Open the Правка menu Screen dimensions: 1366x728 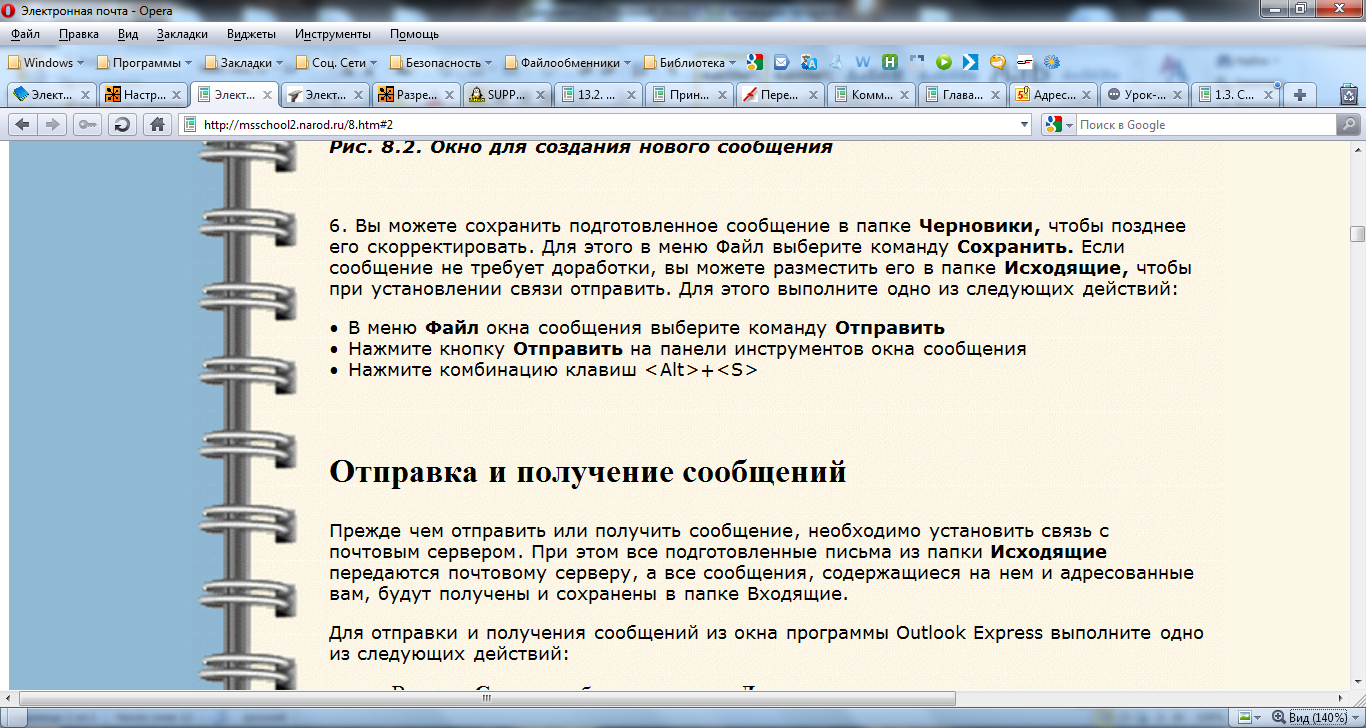tap(79, 34)
